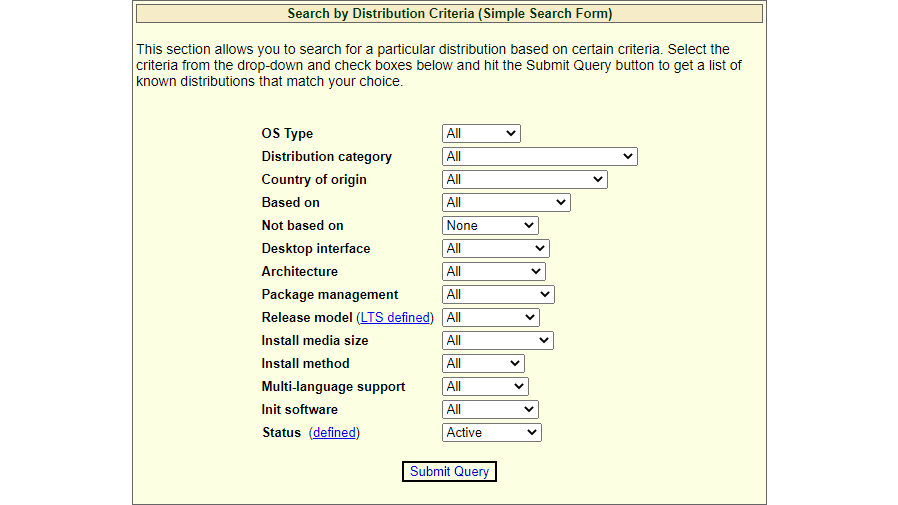Follow the LTS defined link

pyautogui.click(x=395, y=317)
